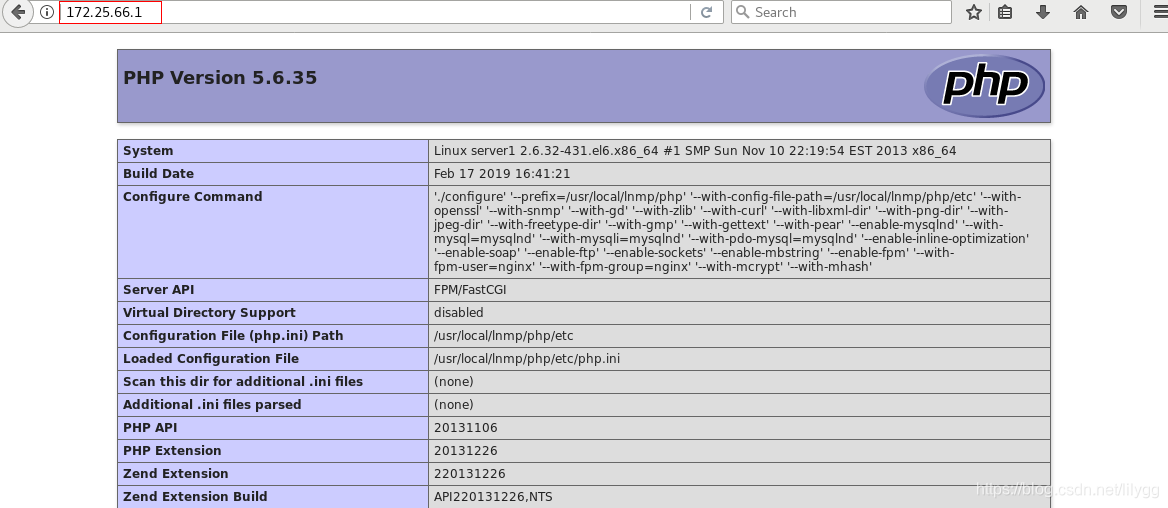This screenshot has height=508, width=1168.
Task: Click the Zend Extension label
Action: (x=176, y=474)
